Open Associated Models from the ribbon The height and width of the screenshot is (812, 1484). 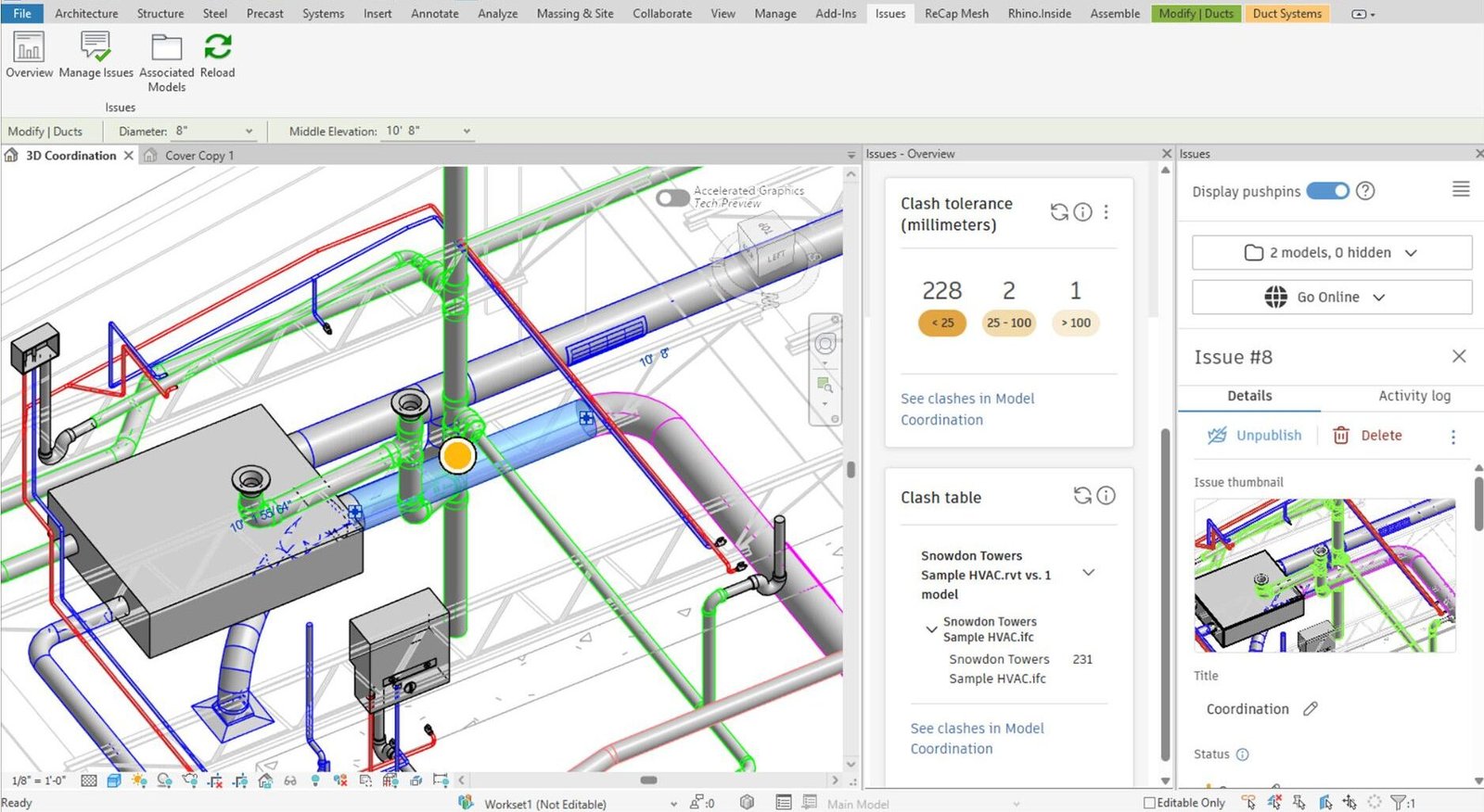(x=167, y=62)
